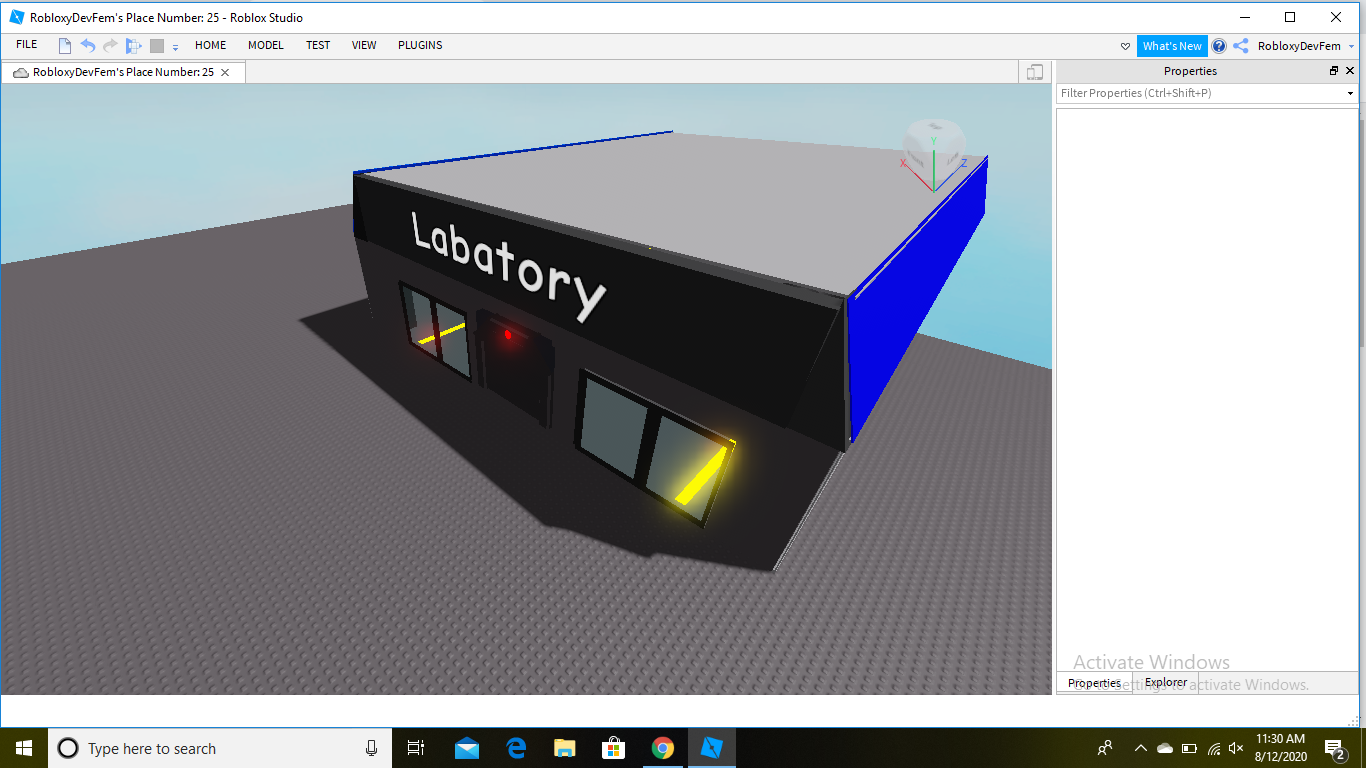This screenshot has height=768, width=1366.
Task: Switch to the PLUGINS ribbon tab
Action: coord(420,45)
